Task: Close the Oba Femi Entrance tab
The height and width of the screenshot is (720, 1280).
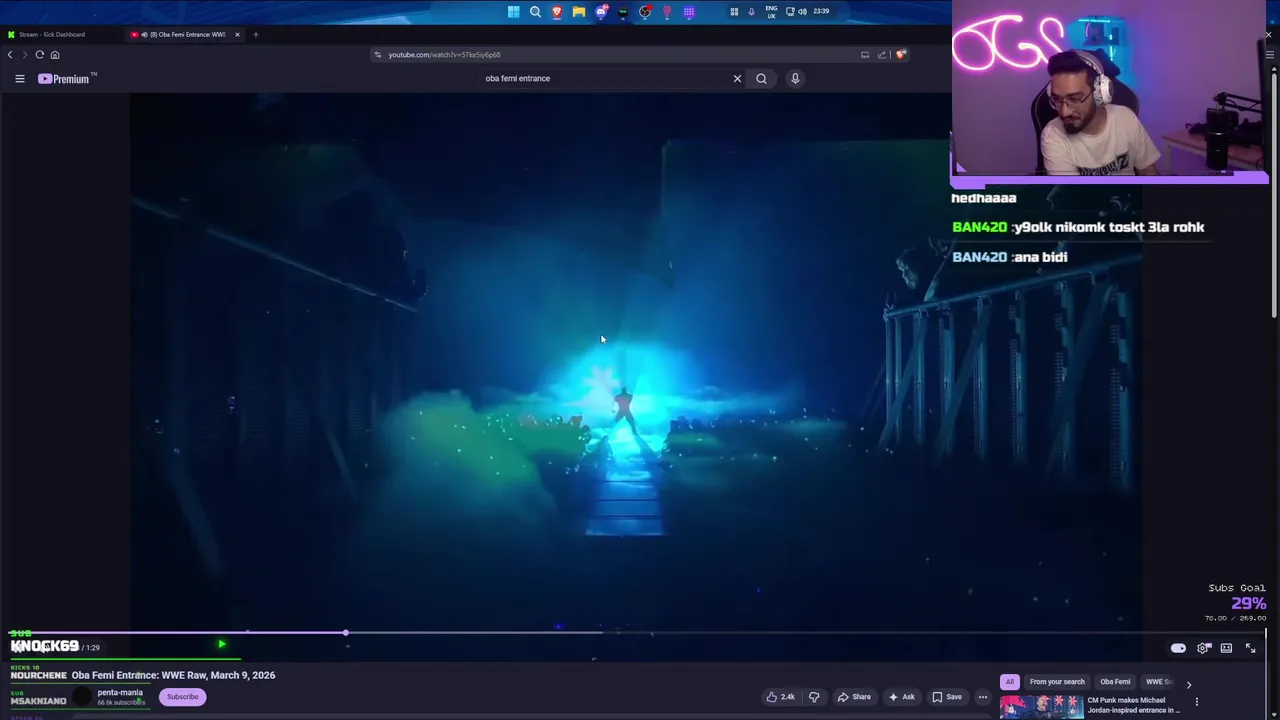Action: click(237, 34)
